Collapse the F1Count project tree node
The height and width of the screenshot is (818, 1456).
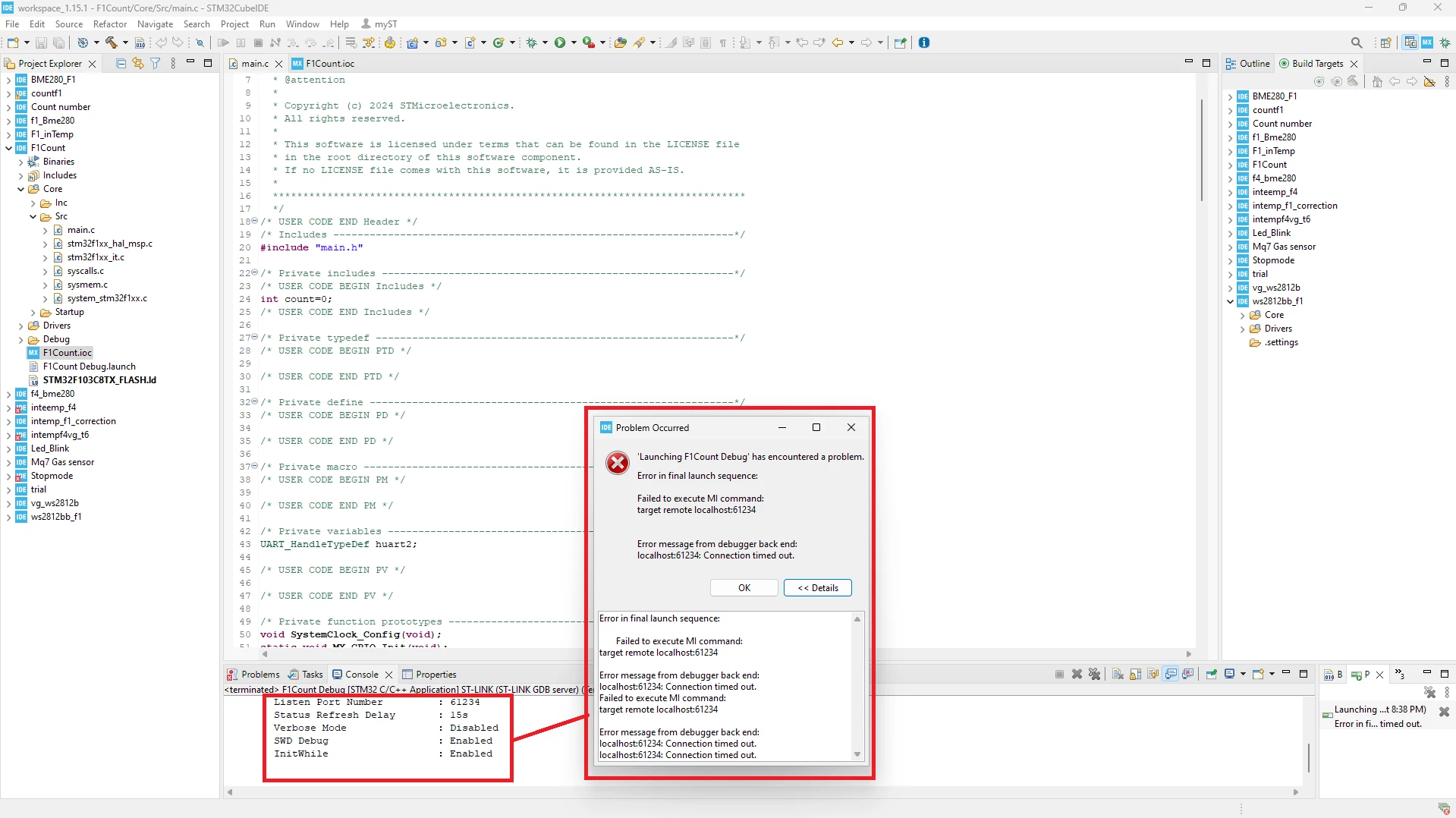pos(9,148)
